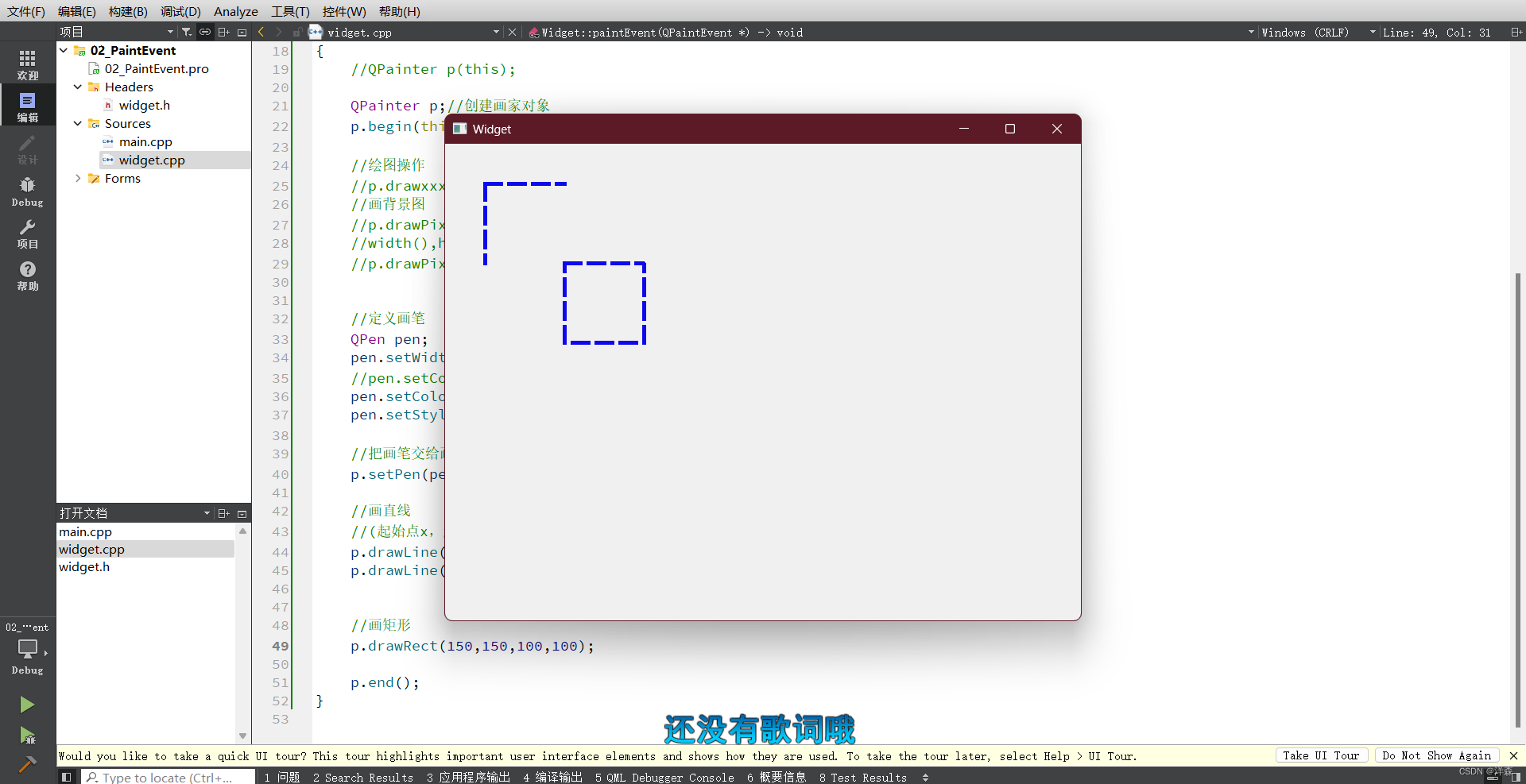
Task: Toggle the right sidebar visibility
Action: click(x=1515, y=777)
